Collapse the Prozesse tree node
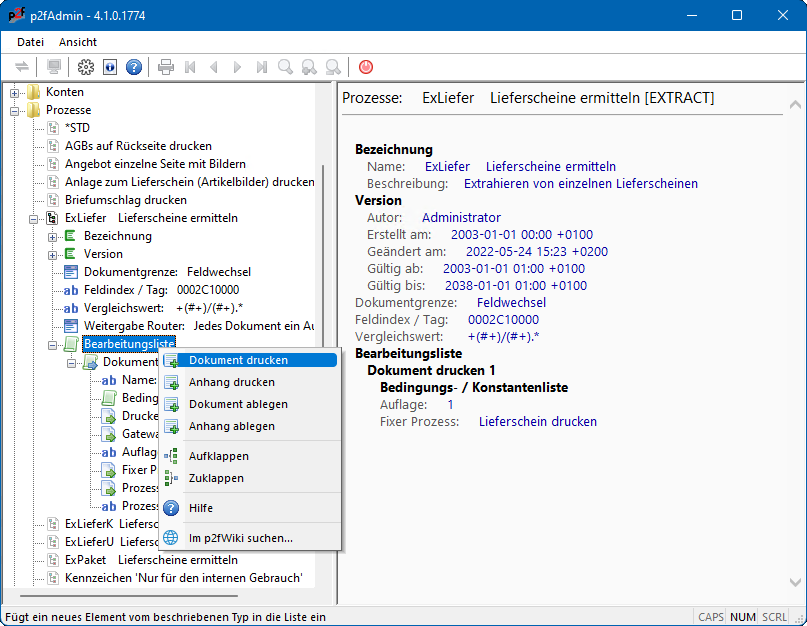807x626 pixels. (x=15, y=110)
